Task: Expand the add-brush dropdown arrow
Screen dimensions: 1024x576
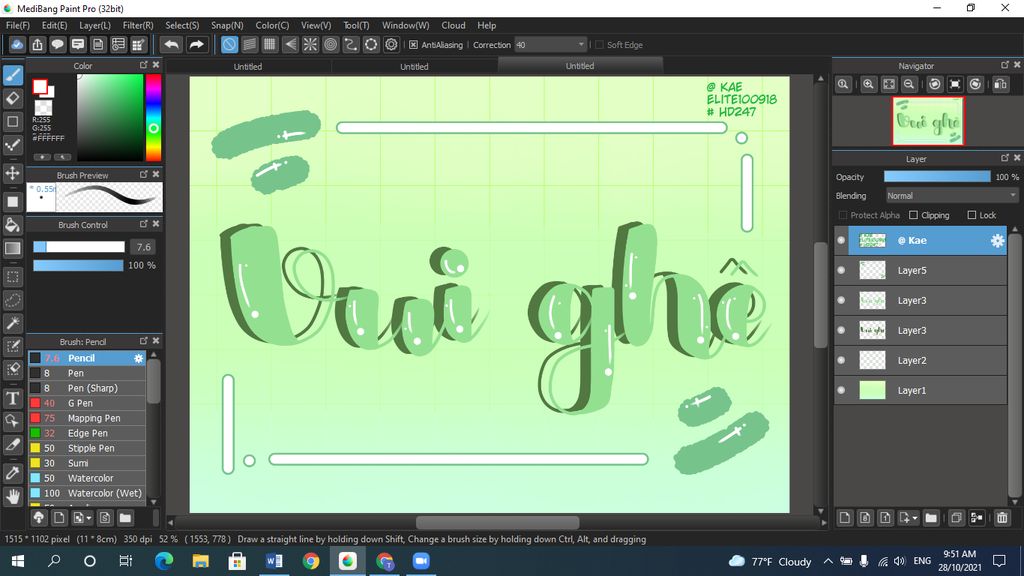Action: coord(88,518)
